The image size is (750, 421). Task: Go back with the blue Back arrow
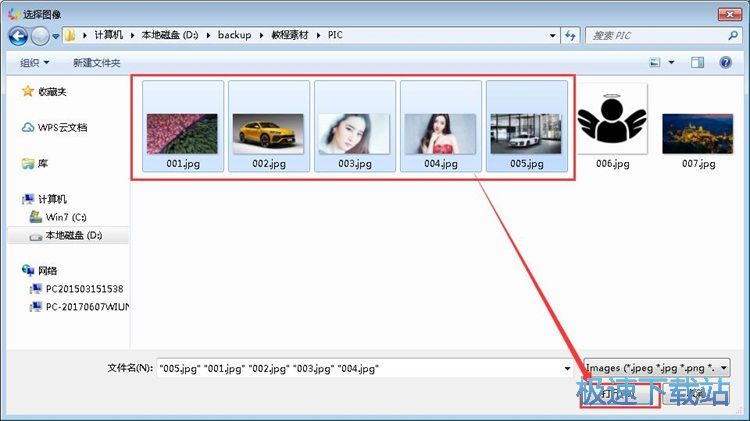[18, 36]
